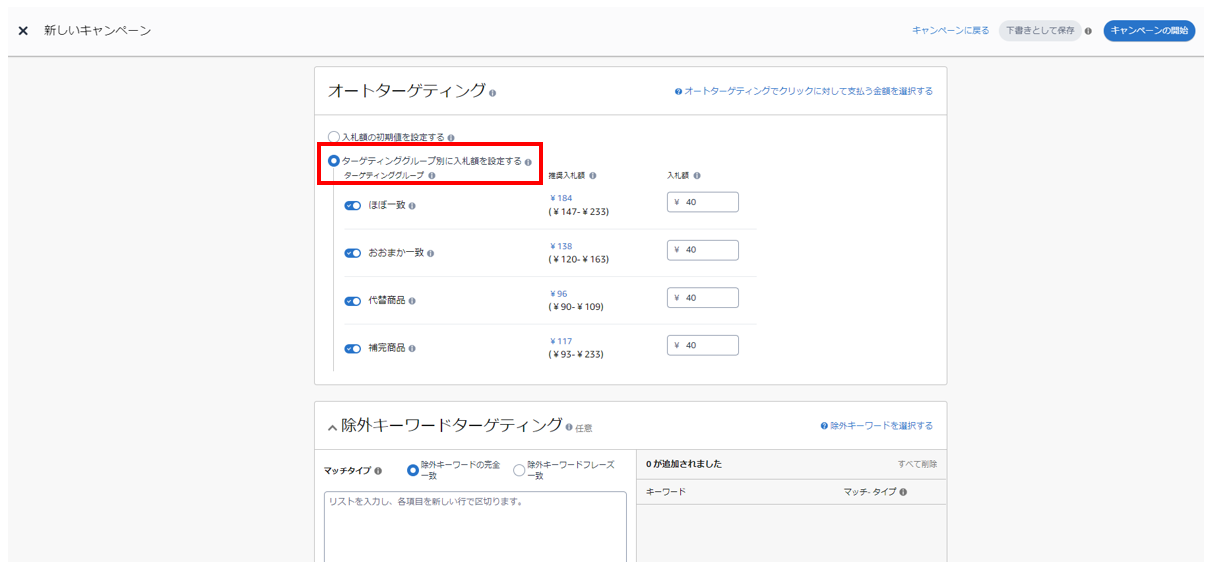Close the new campaign page with X
Screen dimensions: 1212x571
[23, 31]
